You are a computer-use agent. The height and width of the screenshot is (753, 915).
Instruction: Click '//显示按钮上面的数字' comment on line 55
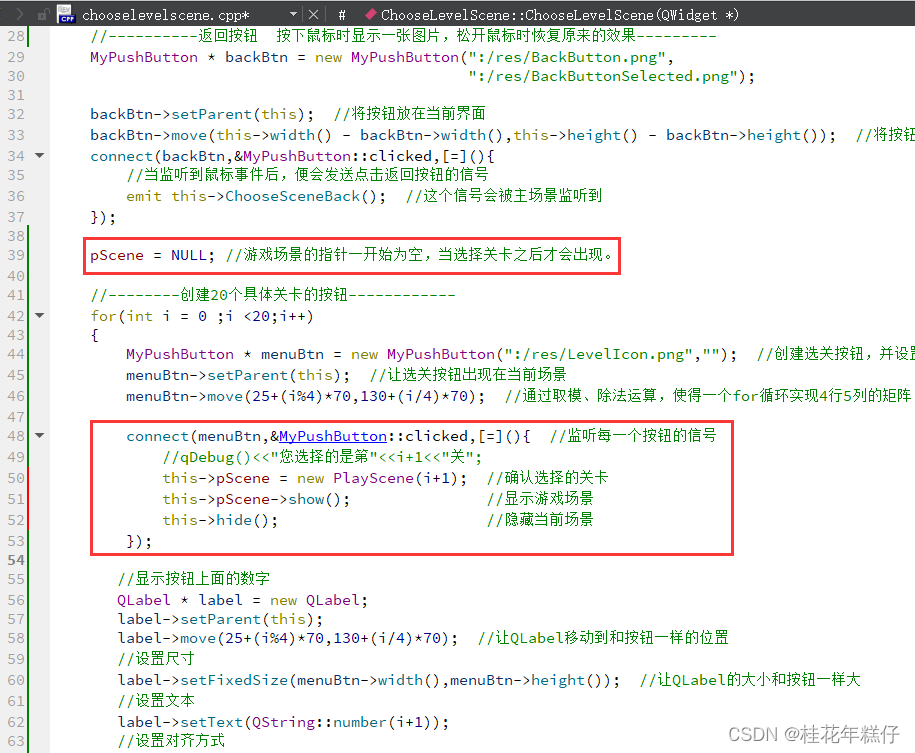click(x=193, y=578)
